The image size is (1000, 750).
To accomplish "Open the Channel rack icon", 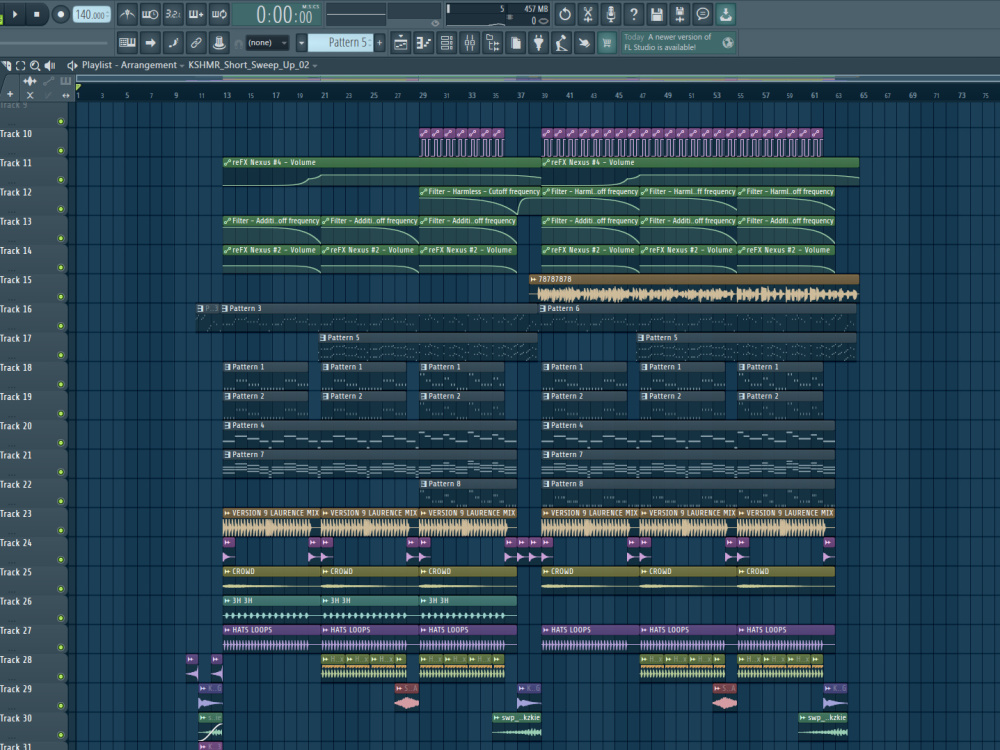I will 446,43.
